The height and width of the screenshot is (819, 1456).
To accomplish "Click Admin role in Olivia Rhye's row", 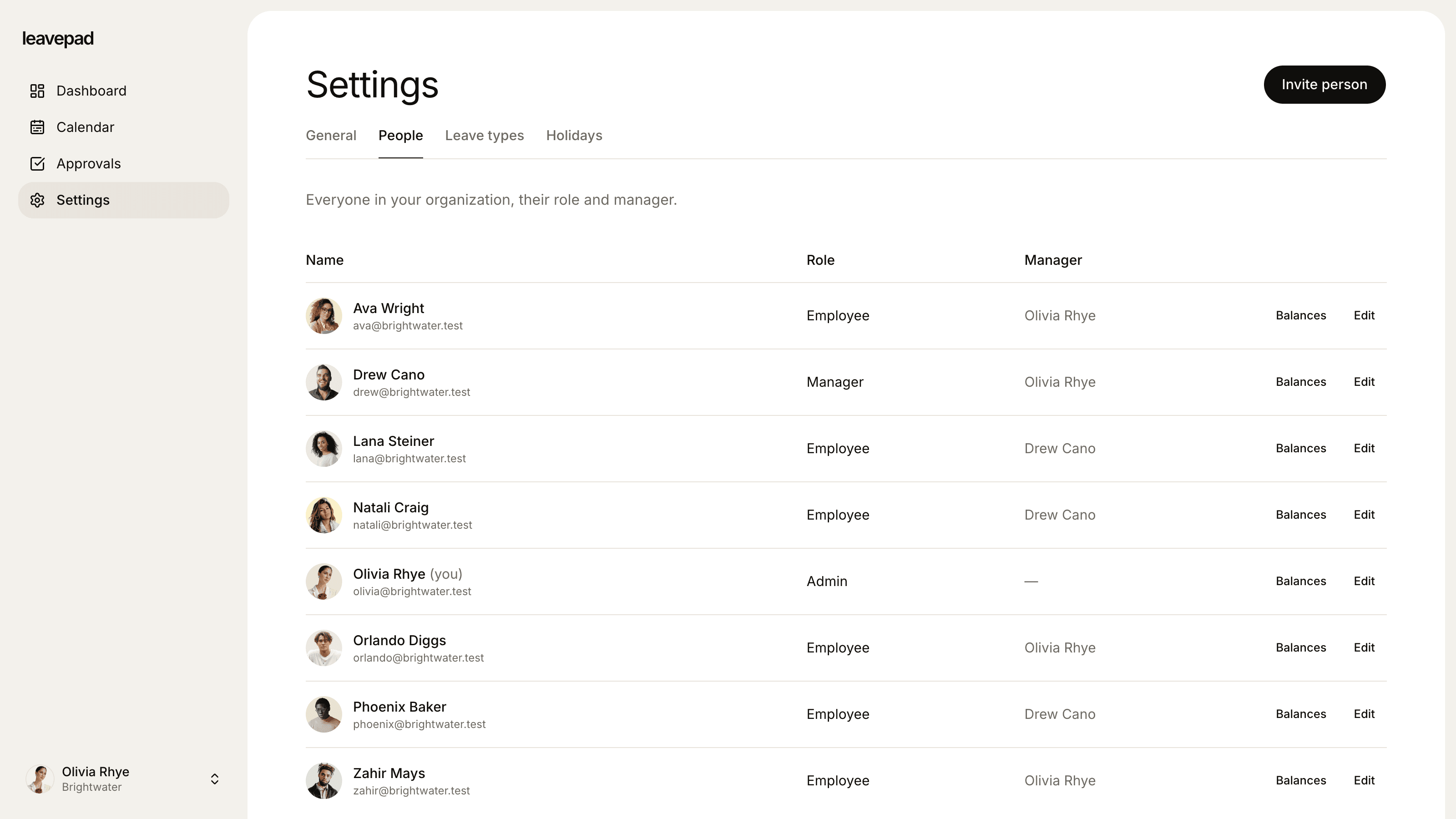I will point(827,581).
